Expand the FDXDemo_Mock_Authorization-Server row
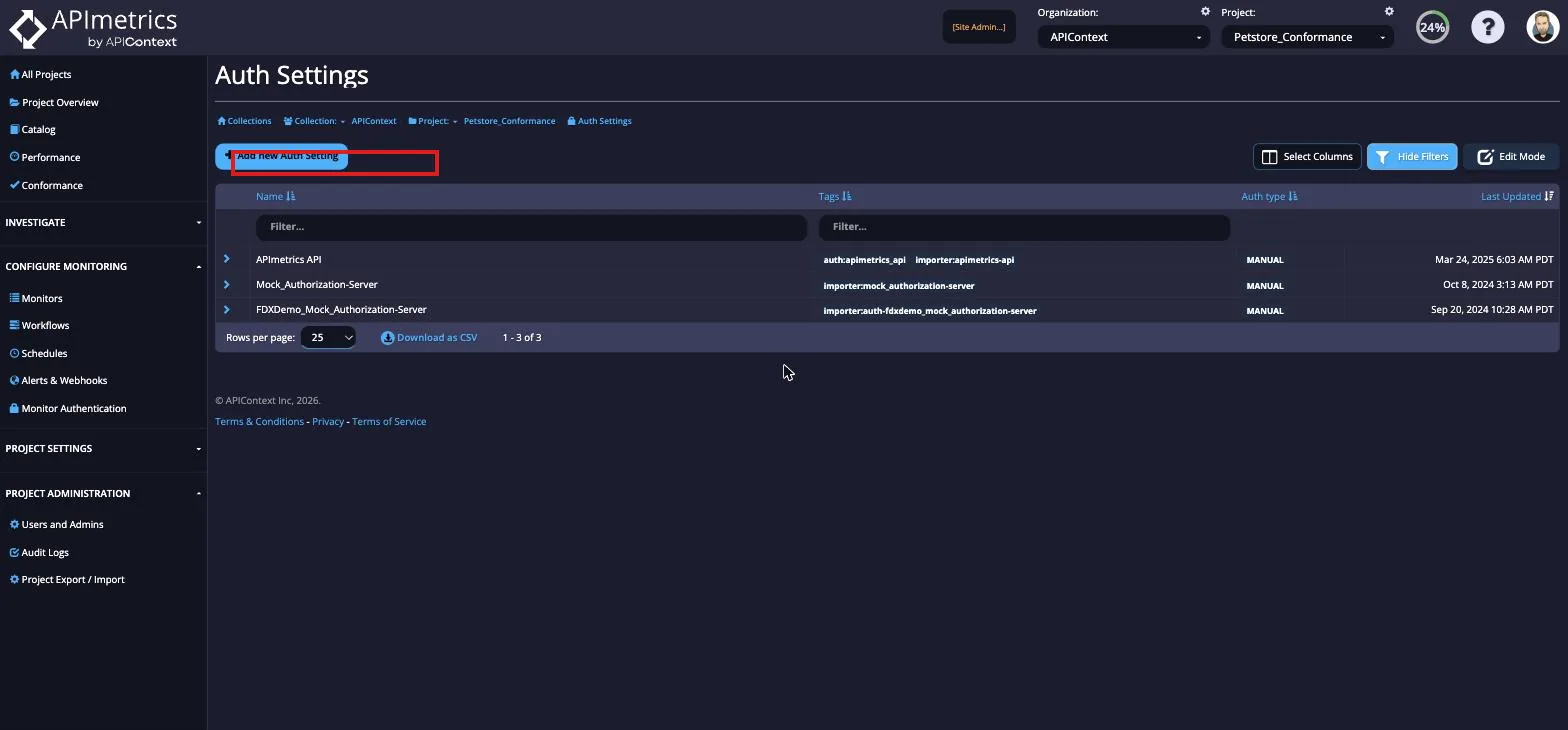This screenshot has height=730, width=1568. tap(227, 310)
